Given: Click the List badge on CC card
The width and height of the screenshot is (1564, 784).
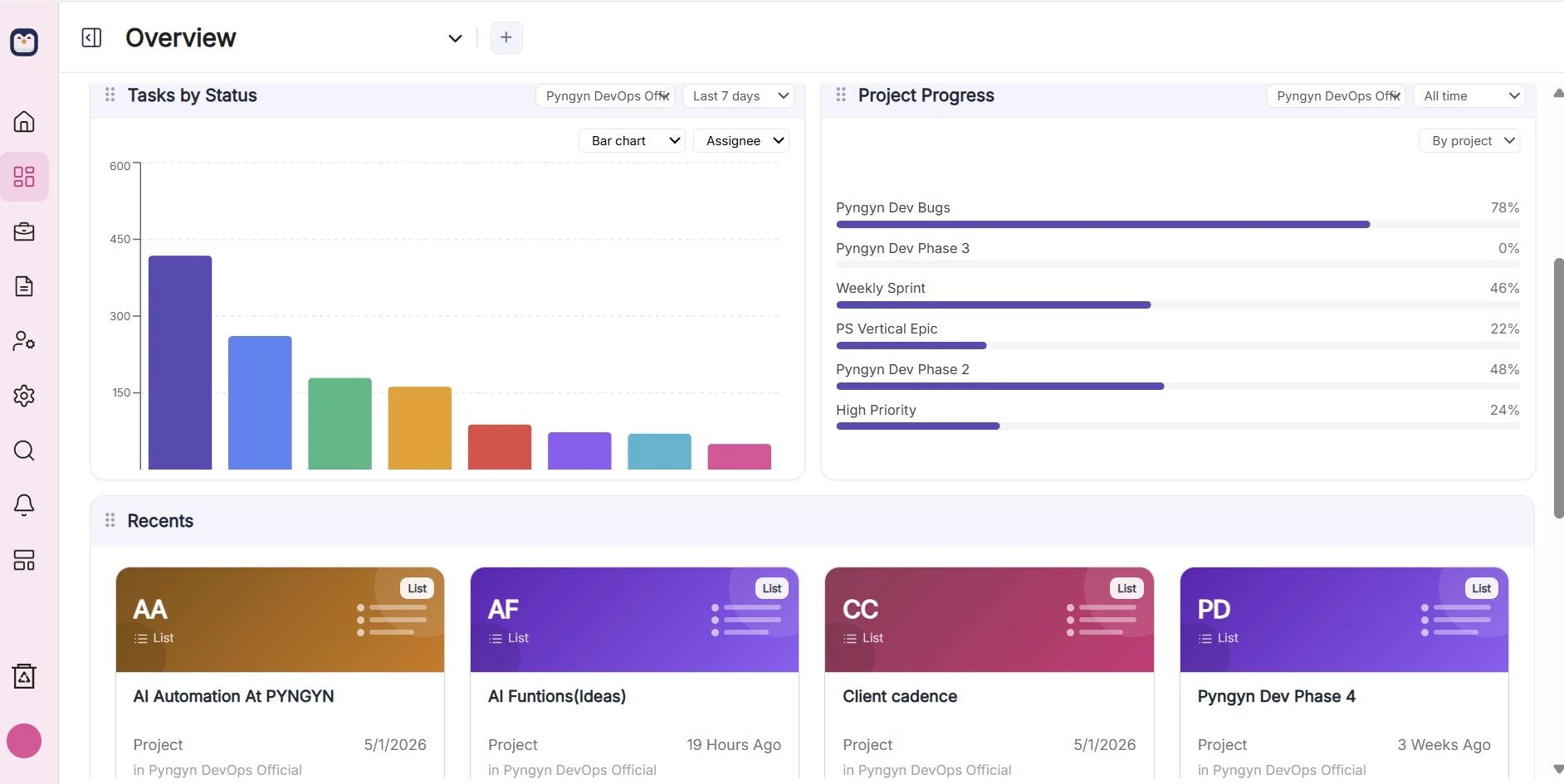Looking at the screenshot, I should coord(1127,588).
